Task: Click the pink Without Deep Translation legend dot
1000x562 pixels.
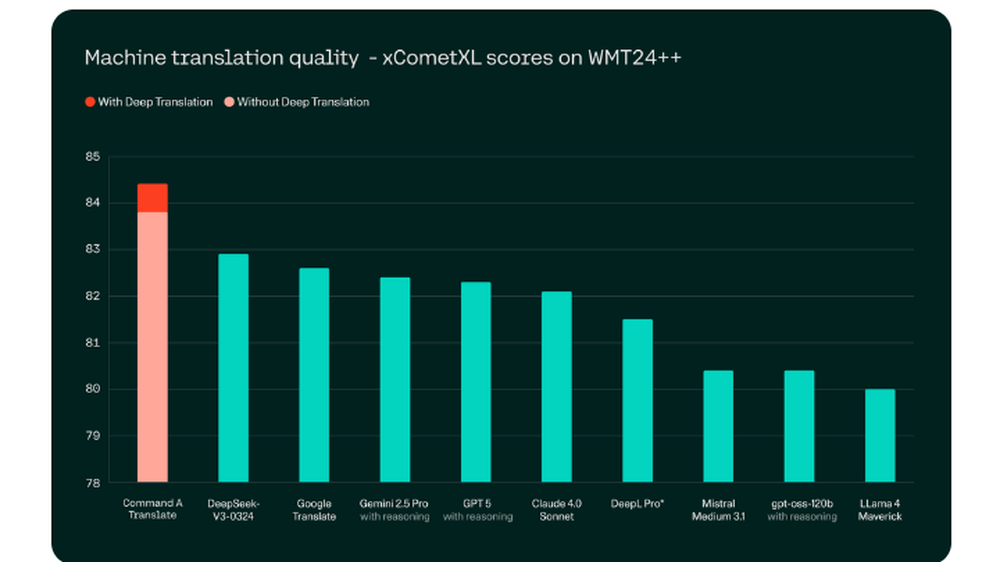Action: pos(229,102)
